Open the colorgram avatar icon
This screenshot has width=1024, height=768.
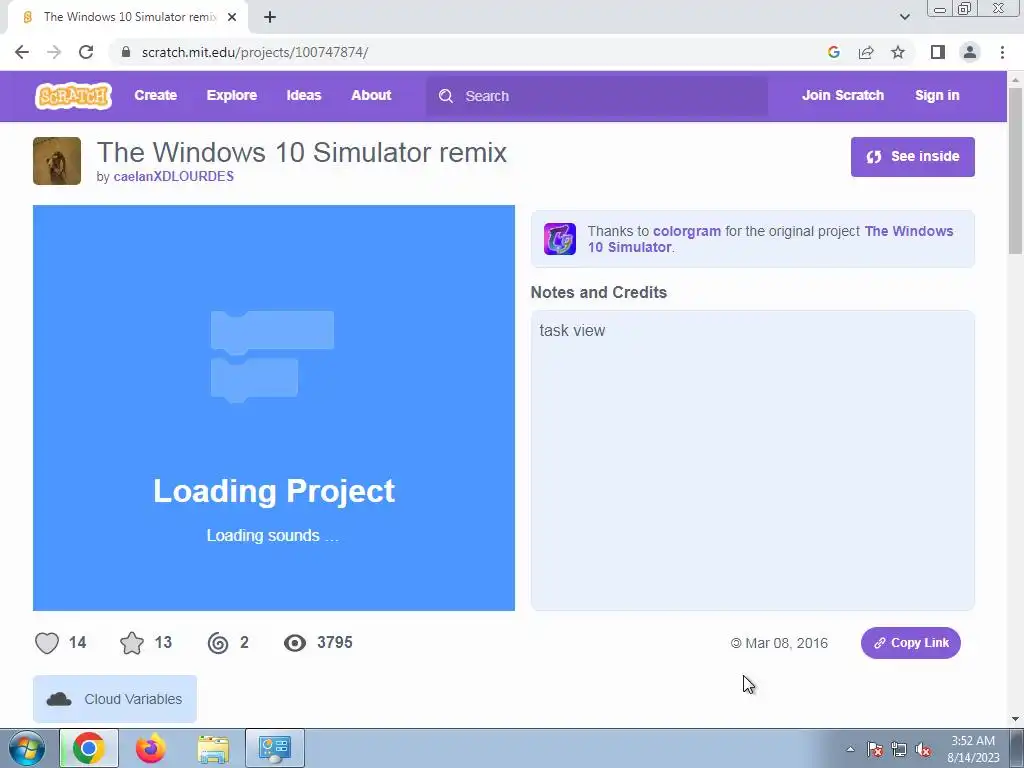(560, 238)
